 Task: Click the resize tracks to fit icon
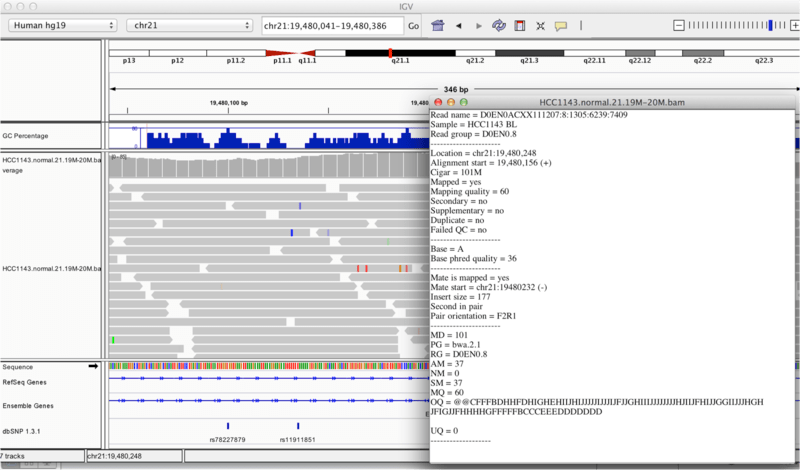540,26
